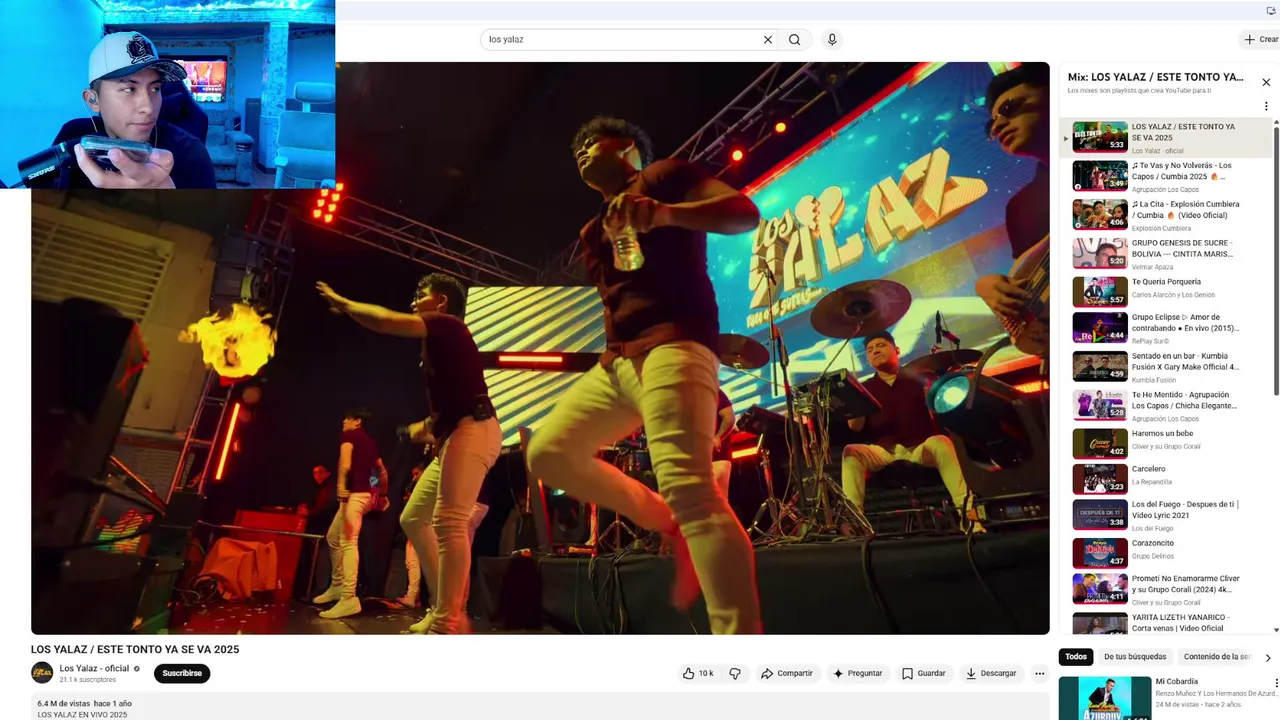This screenshot has width=1280, height=720.
Task: Play LOS YALAZ / ESTE TONTO YA SE VA 2025 from playlist
Action: pyautogui.click(x=1166, y=137)
